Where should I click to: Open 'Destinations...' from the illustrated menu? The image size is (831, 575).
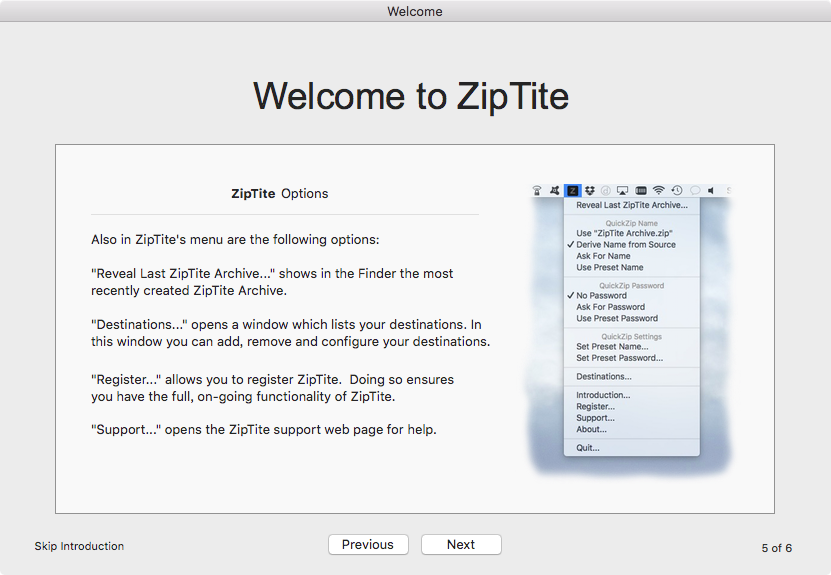click(604, 377)
